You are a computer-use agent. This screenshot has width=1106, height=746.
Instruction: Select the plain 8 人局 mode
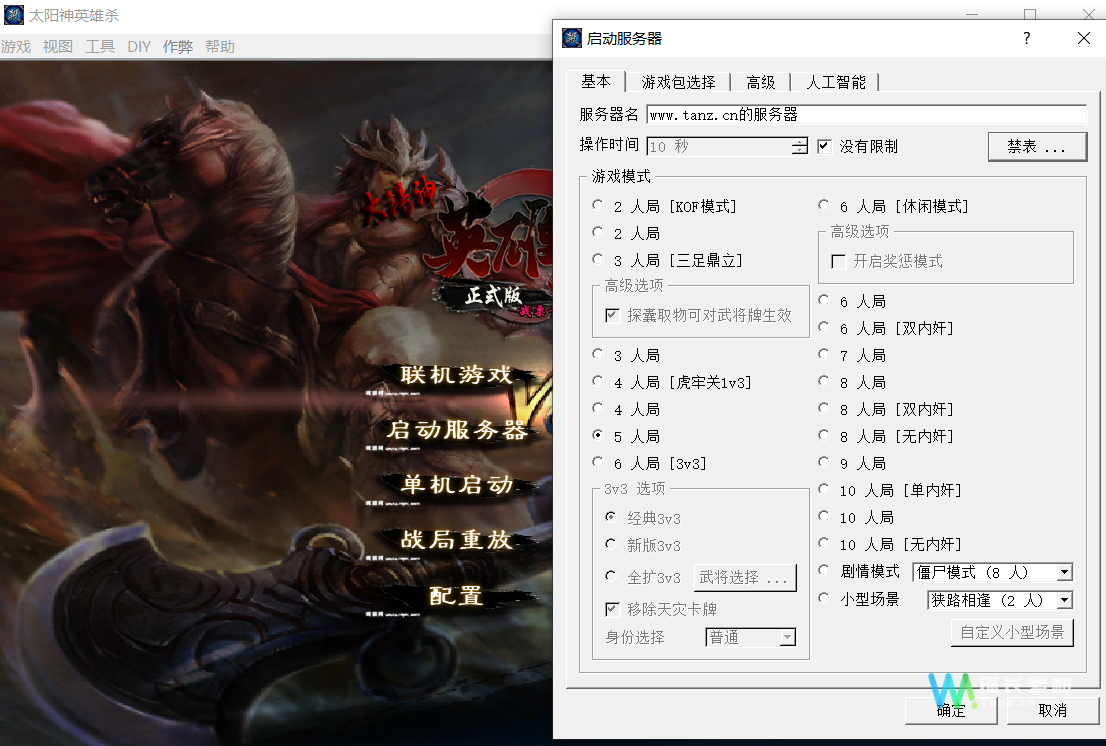point(824,381)
